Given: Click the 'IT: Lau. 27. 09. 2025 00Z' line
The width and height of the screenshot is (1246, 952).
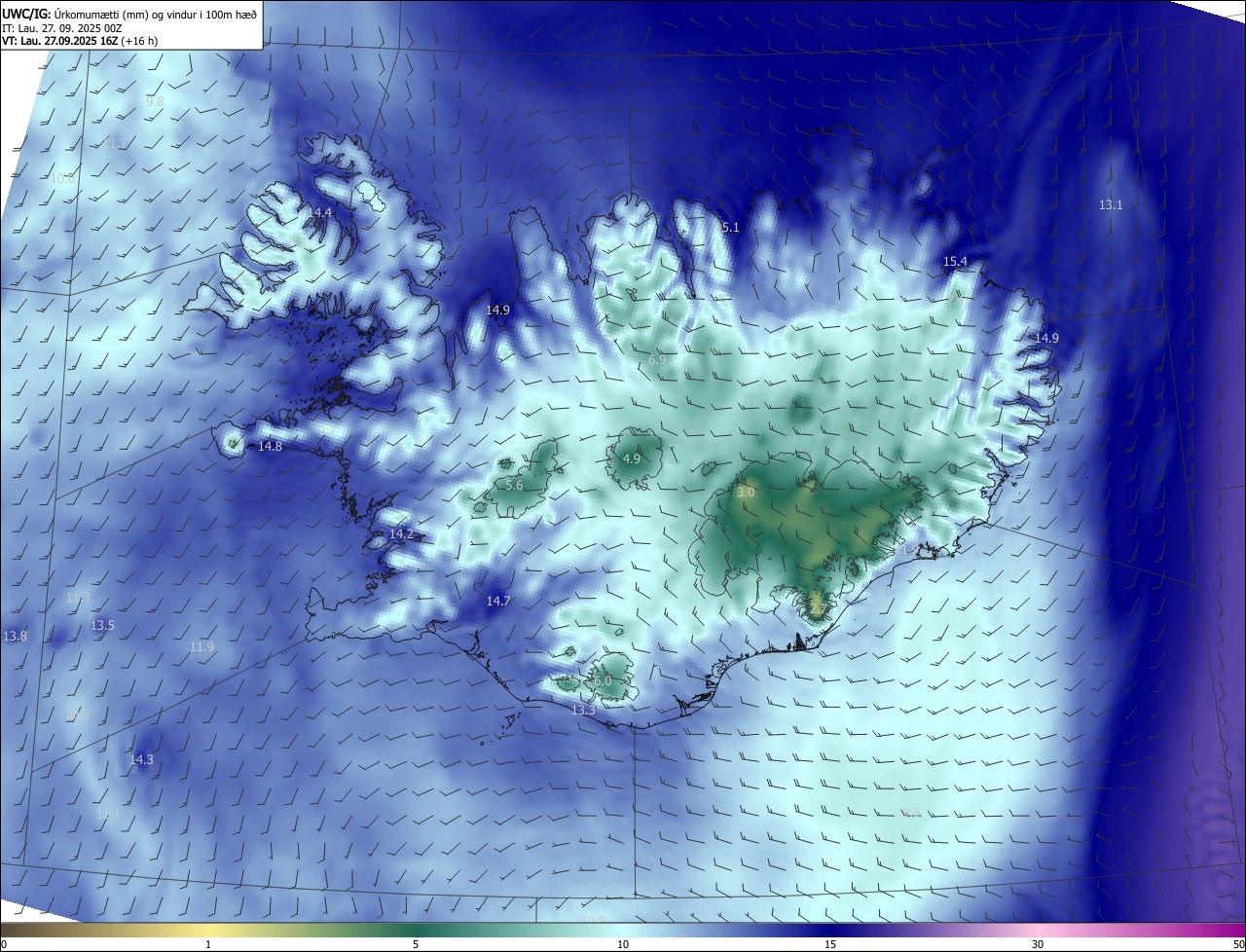Looking at the screenshot, I should 62,27.
